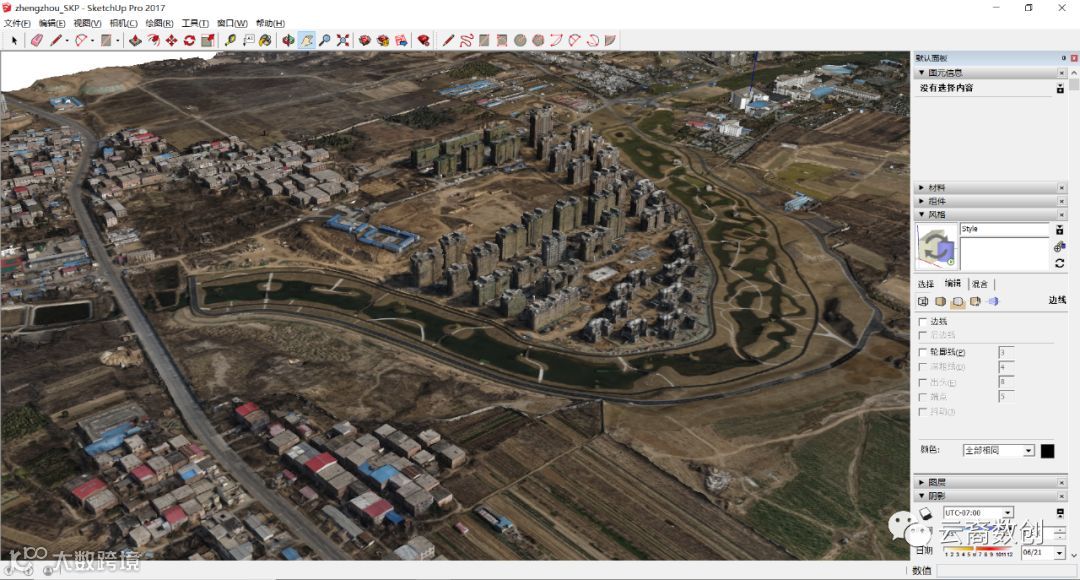Choose the Line pencil tool in main toolbar
Screen dimensions: 1080x580
coord(56,41)
